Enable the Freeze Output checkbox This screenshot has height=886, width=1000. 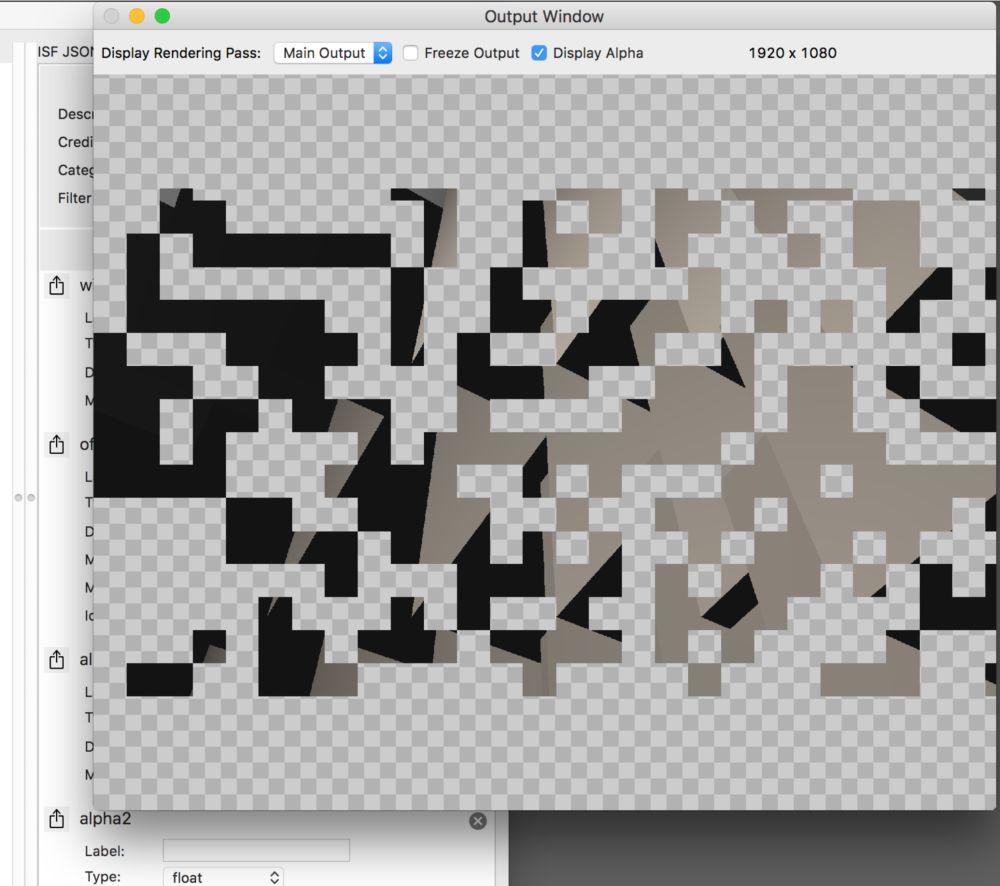coord(411,53)
